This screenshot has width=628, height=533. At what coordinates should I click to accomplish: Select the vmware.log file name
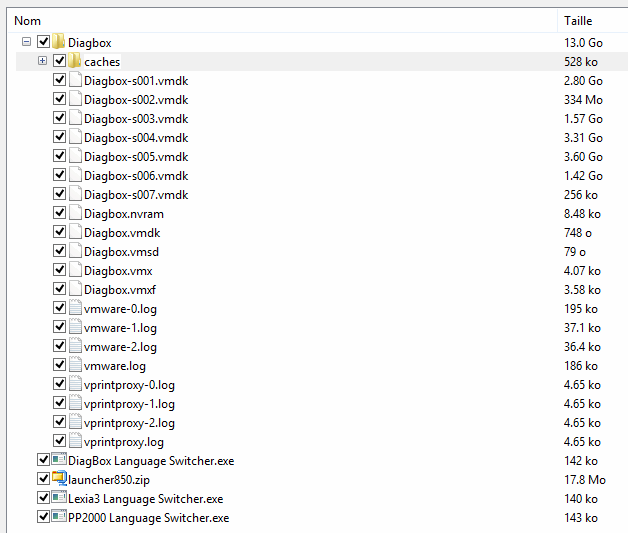115,366
